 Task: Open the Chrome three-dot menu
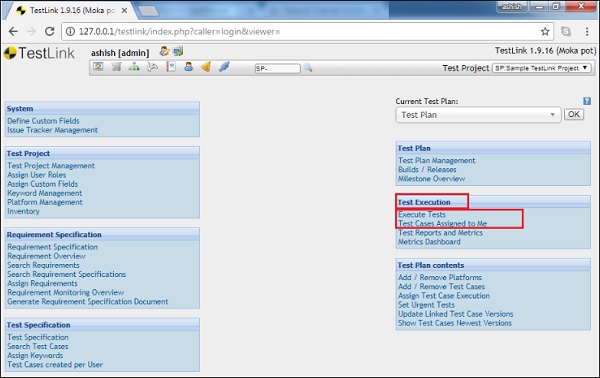click(x=587, y=31)
